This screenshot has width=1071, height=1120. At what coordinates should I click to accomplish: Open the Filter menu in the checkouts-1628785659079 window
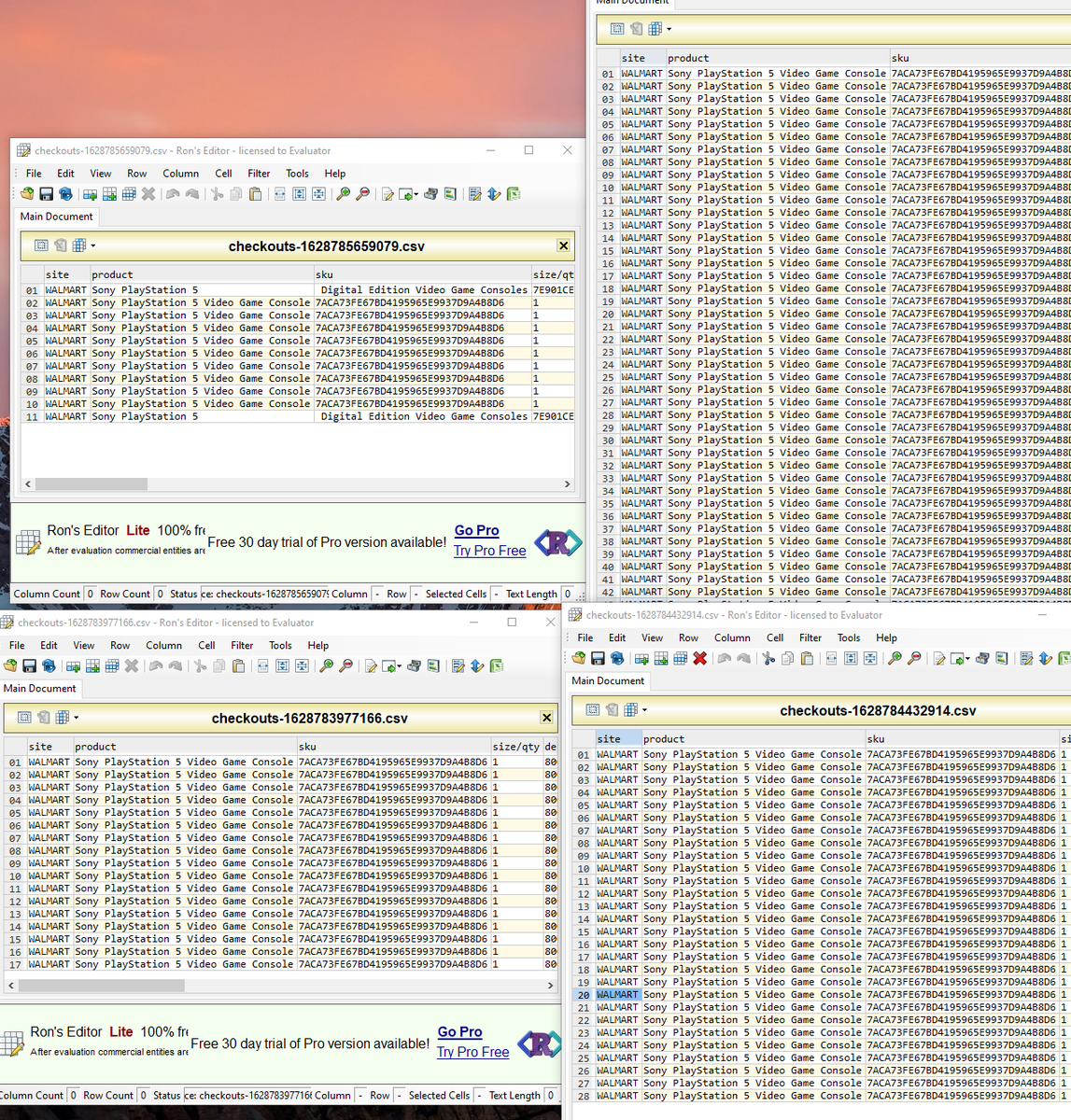[259, 174]
